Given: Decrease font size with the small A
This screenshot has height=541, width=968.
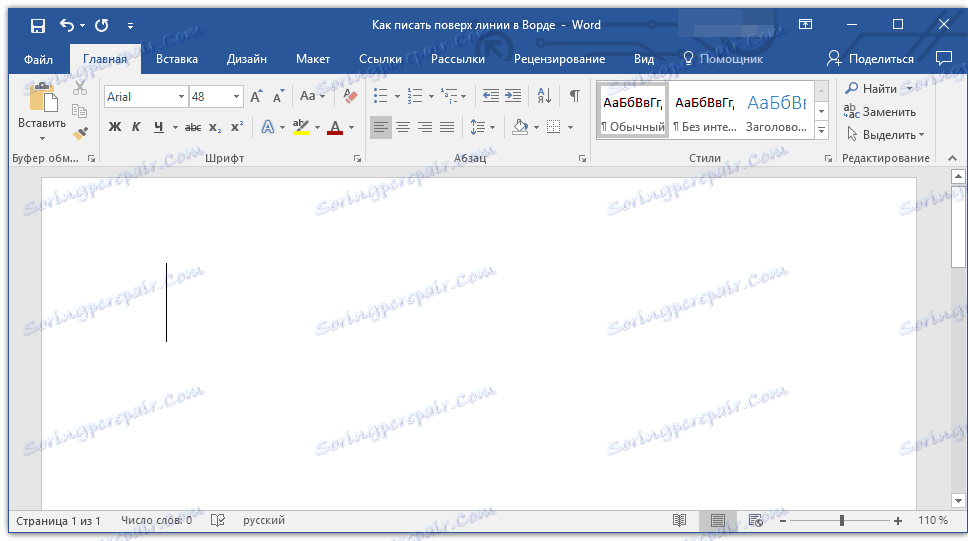Looking at the screenshot, I should pyautogui.click(x=278, y=96).
